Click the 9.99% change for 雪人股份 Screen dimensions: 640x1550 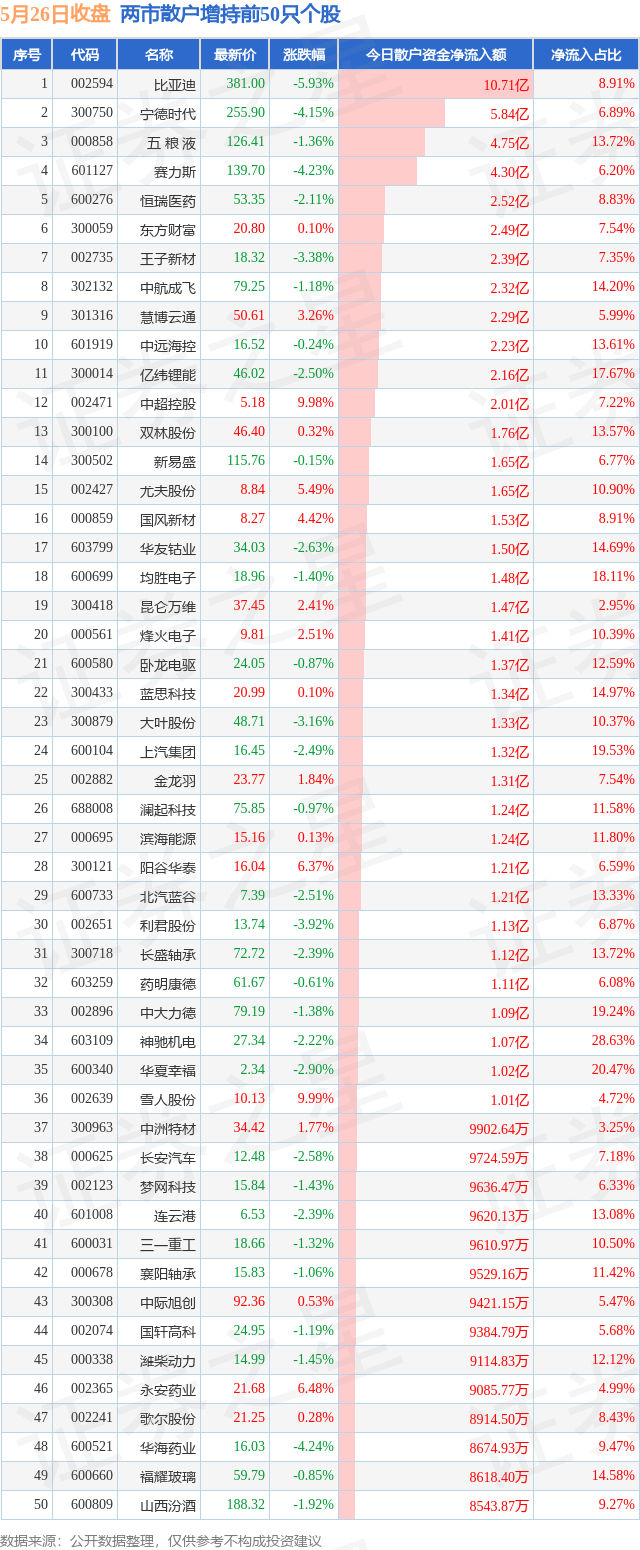coord(315,1099)
